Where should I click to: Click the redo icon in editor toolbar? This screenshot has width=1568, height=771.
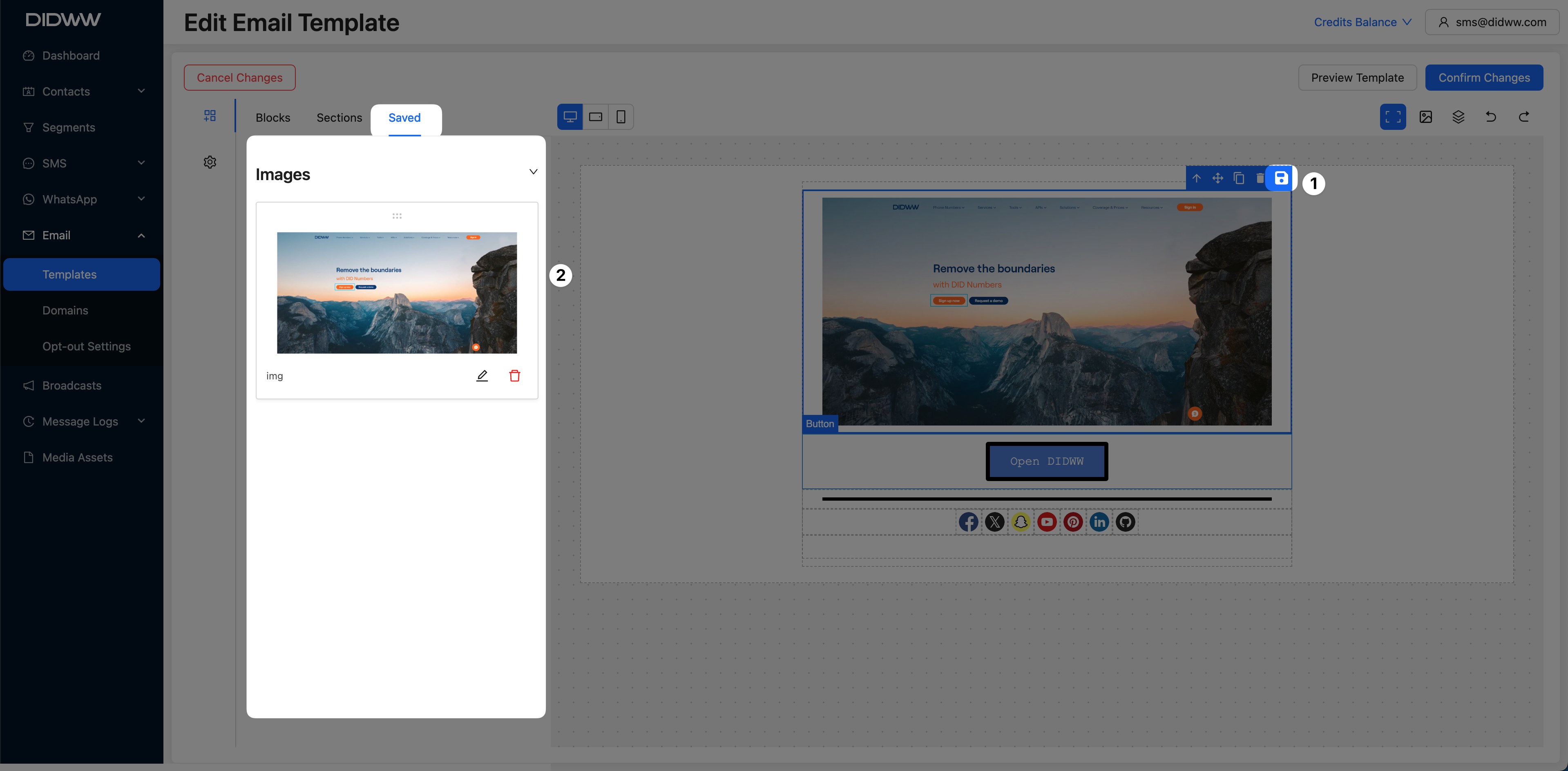coord(1523,117)
